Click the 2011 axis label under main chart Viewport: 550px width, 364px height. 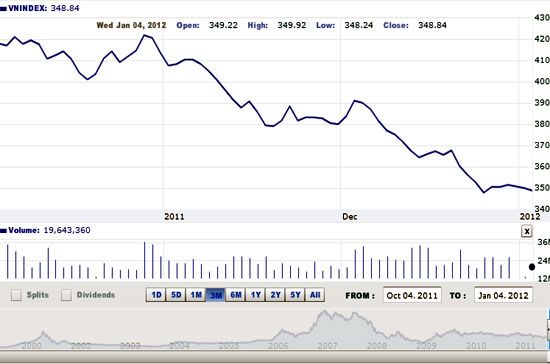pos(174,217)
